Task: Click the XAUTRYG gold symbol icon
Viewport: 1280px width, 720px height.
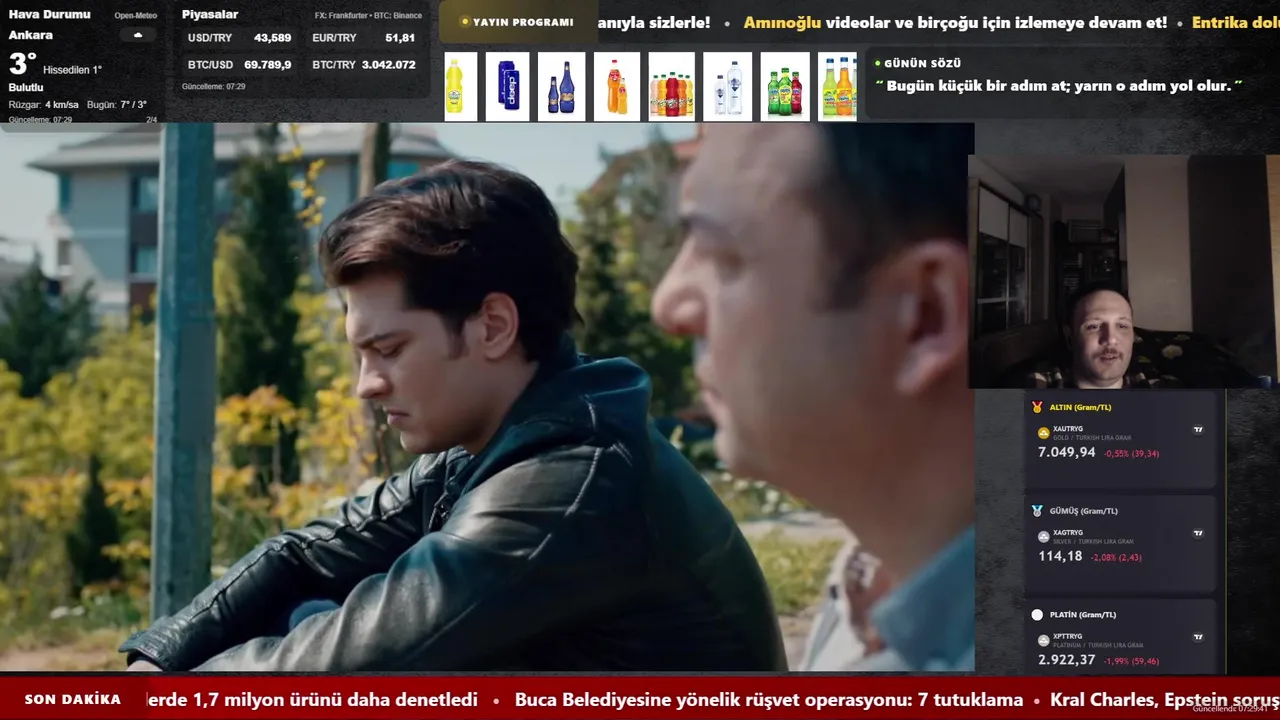Action: pos(1044,432)
